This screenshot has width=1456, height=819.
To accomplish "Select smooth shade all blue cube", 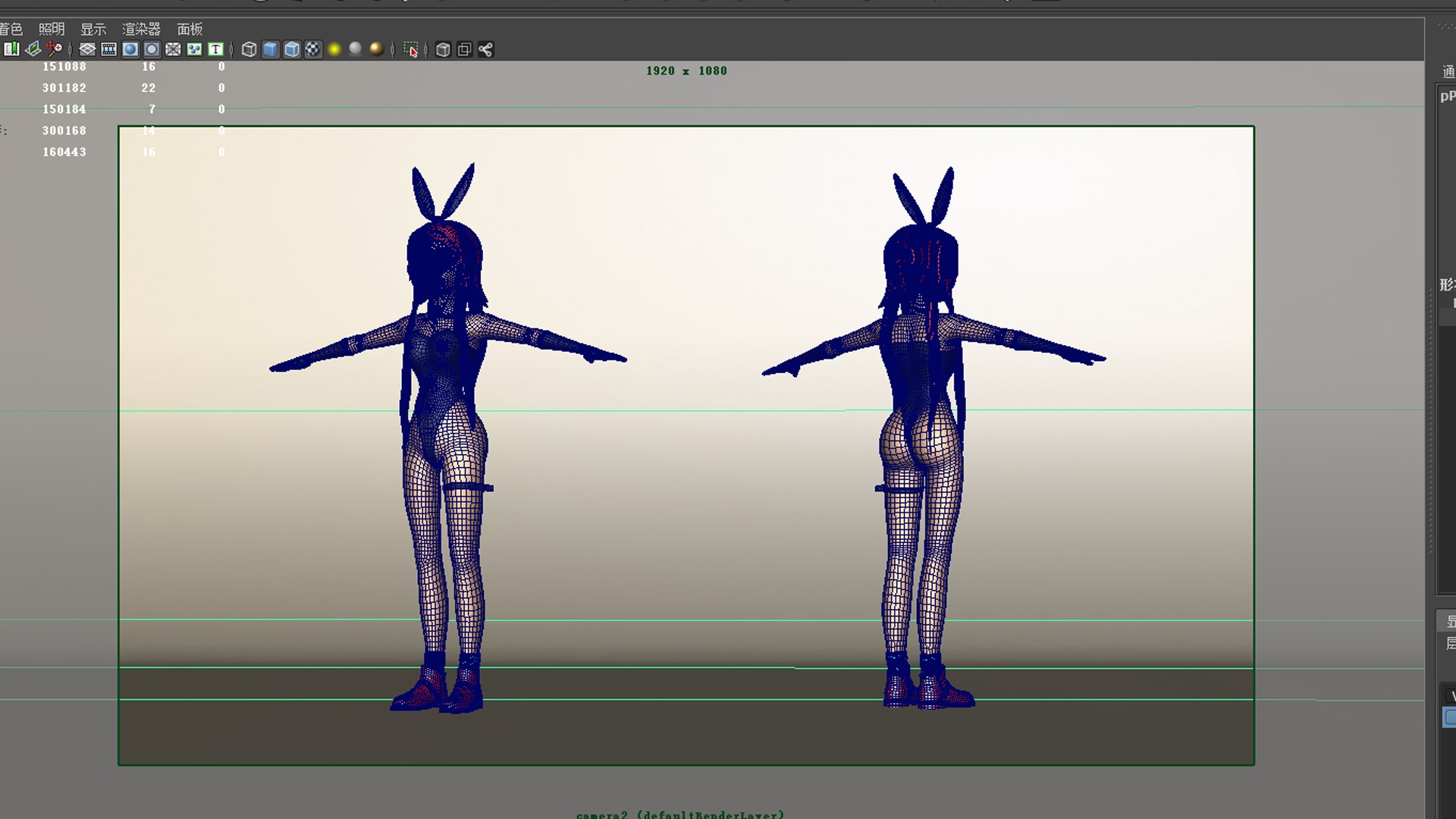I will tap(270, 49).
